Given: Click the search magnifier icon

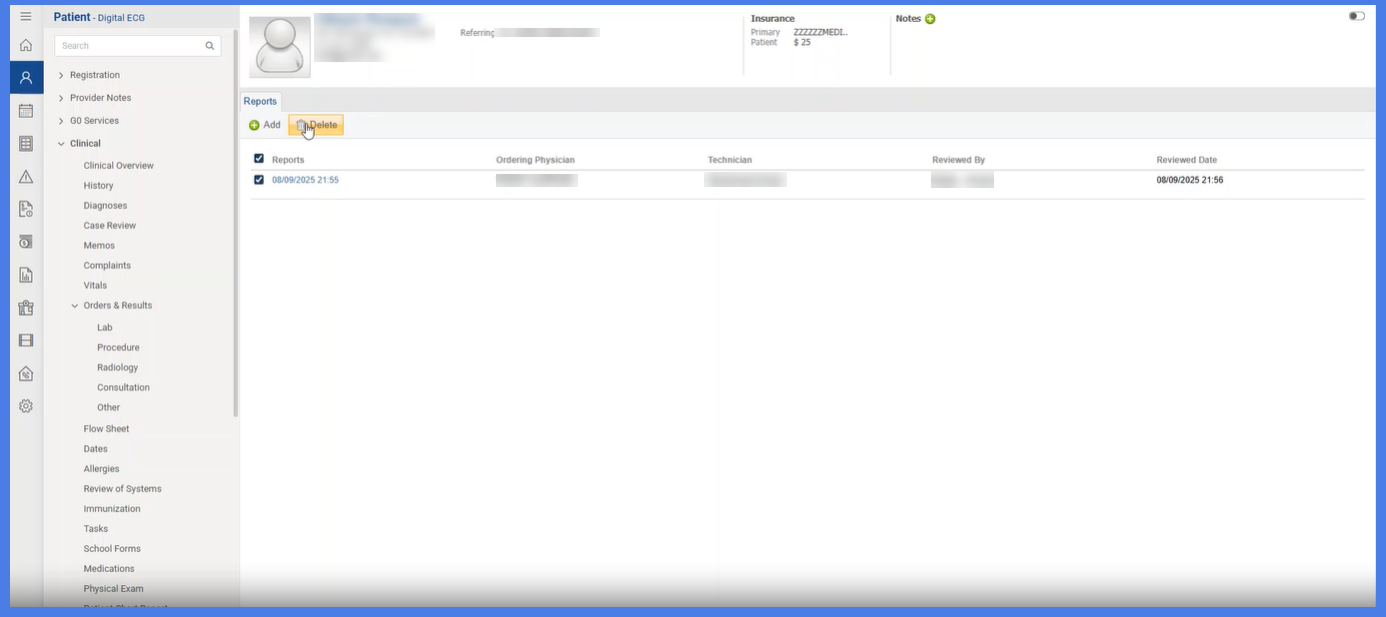Looking at the screenshot, I should click(210, 46).
